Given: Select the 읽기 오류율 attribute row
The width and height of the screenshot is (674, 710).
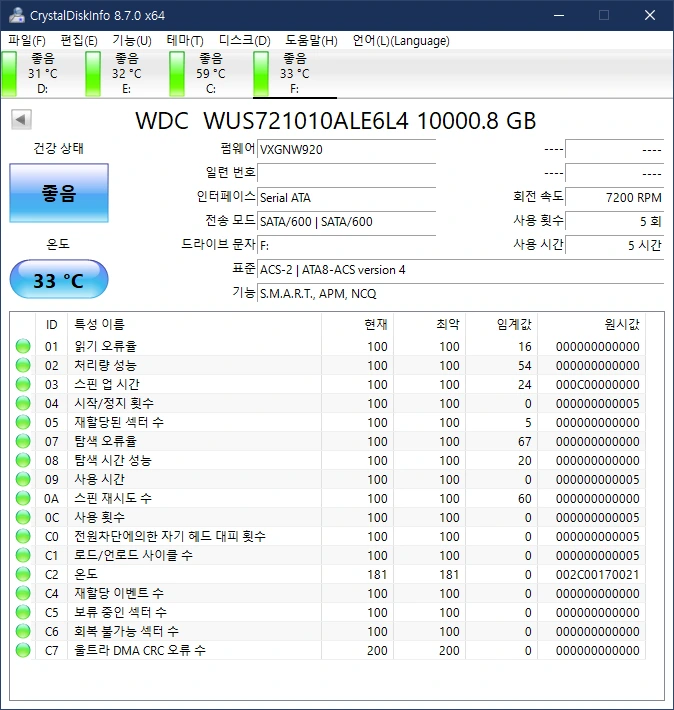Looking at the screenshot, I should coord(328,346).
